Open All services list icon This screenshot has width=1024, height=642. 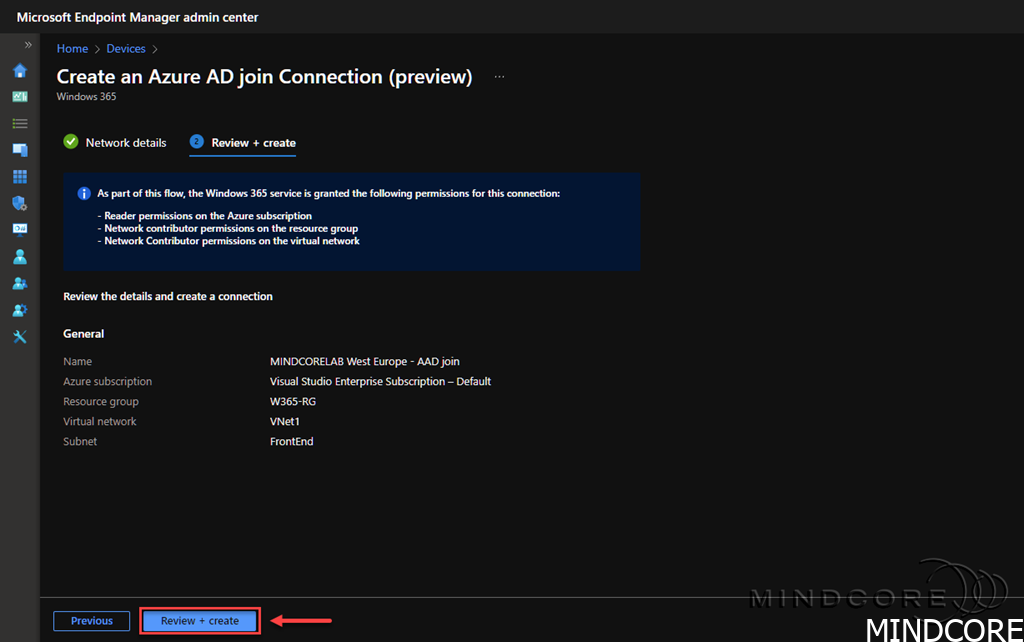[x=19, y=123]
